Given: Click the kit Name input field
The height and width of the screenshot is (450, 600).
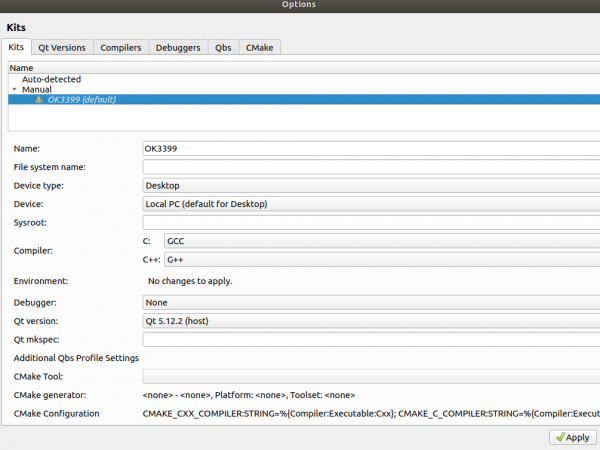Looking at the screenshot, I should click(x=370, y=148).
